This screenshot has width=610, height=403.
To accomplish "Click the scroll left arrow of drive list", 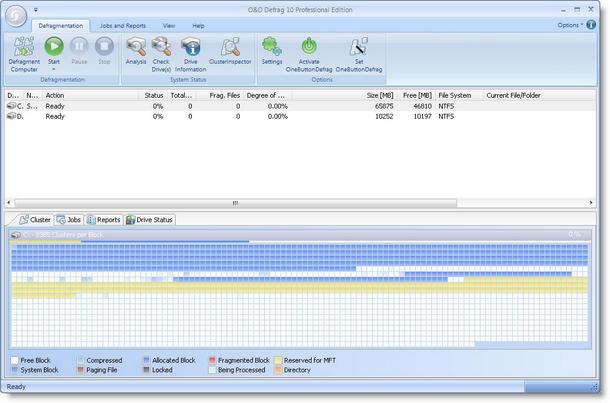I will (x=9, y=203).
